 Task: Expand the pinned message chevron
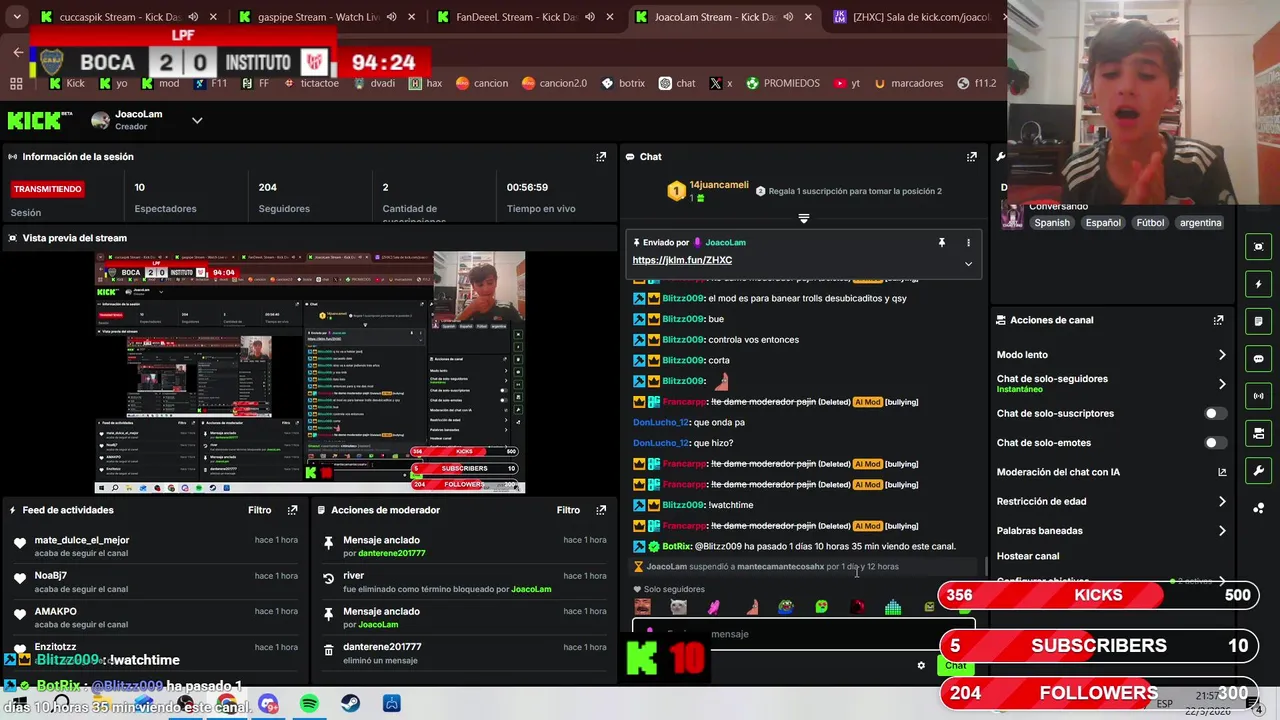tap(968, 264)
